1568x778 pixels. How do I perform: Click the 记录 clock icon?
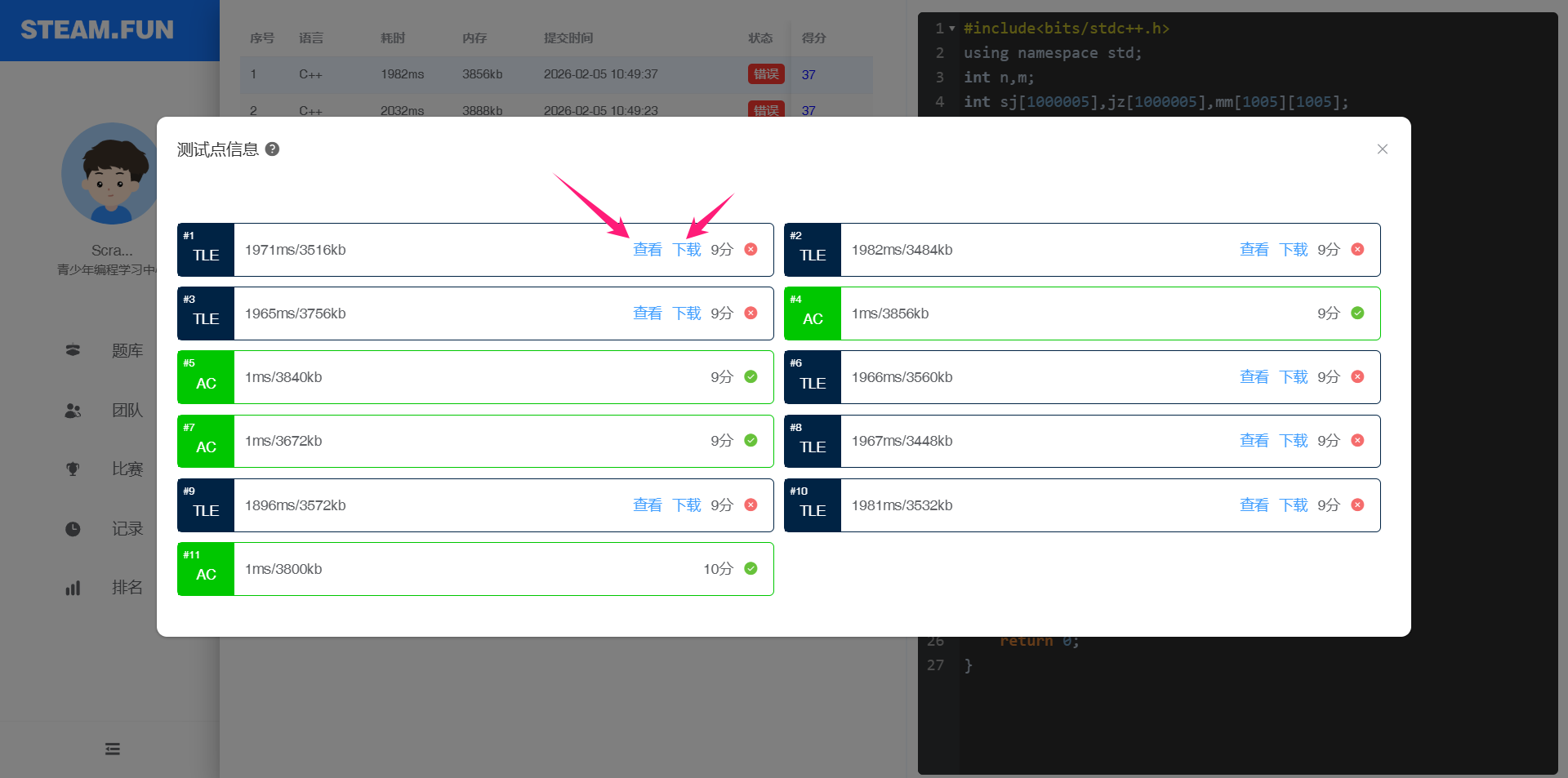[x=73, y=529]
